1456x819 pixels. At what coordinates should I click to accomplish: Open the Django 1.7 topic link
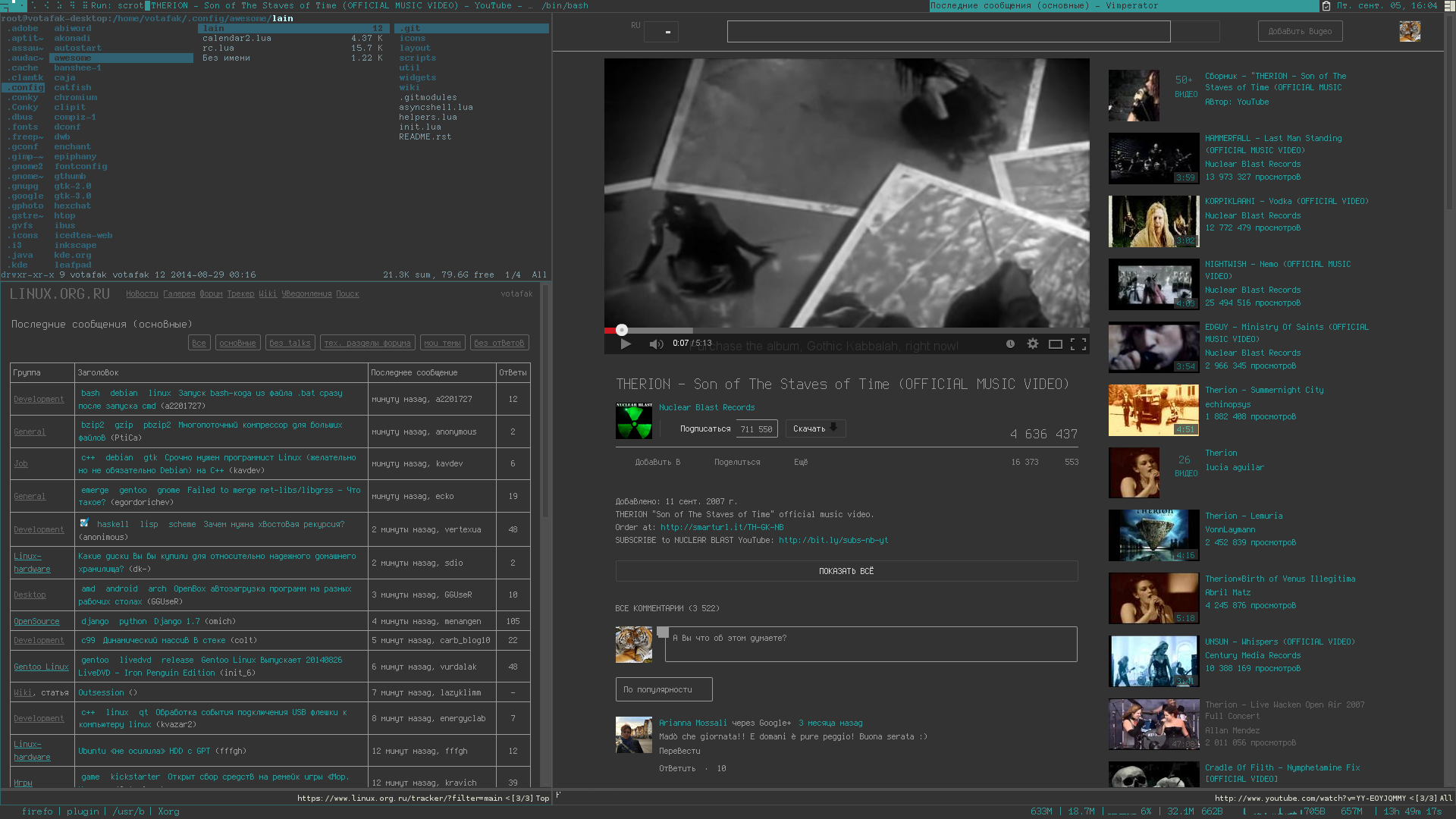[x=177, y=622]
